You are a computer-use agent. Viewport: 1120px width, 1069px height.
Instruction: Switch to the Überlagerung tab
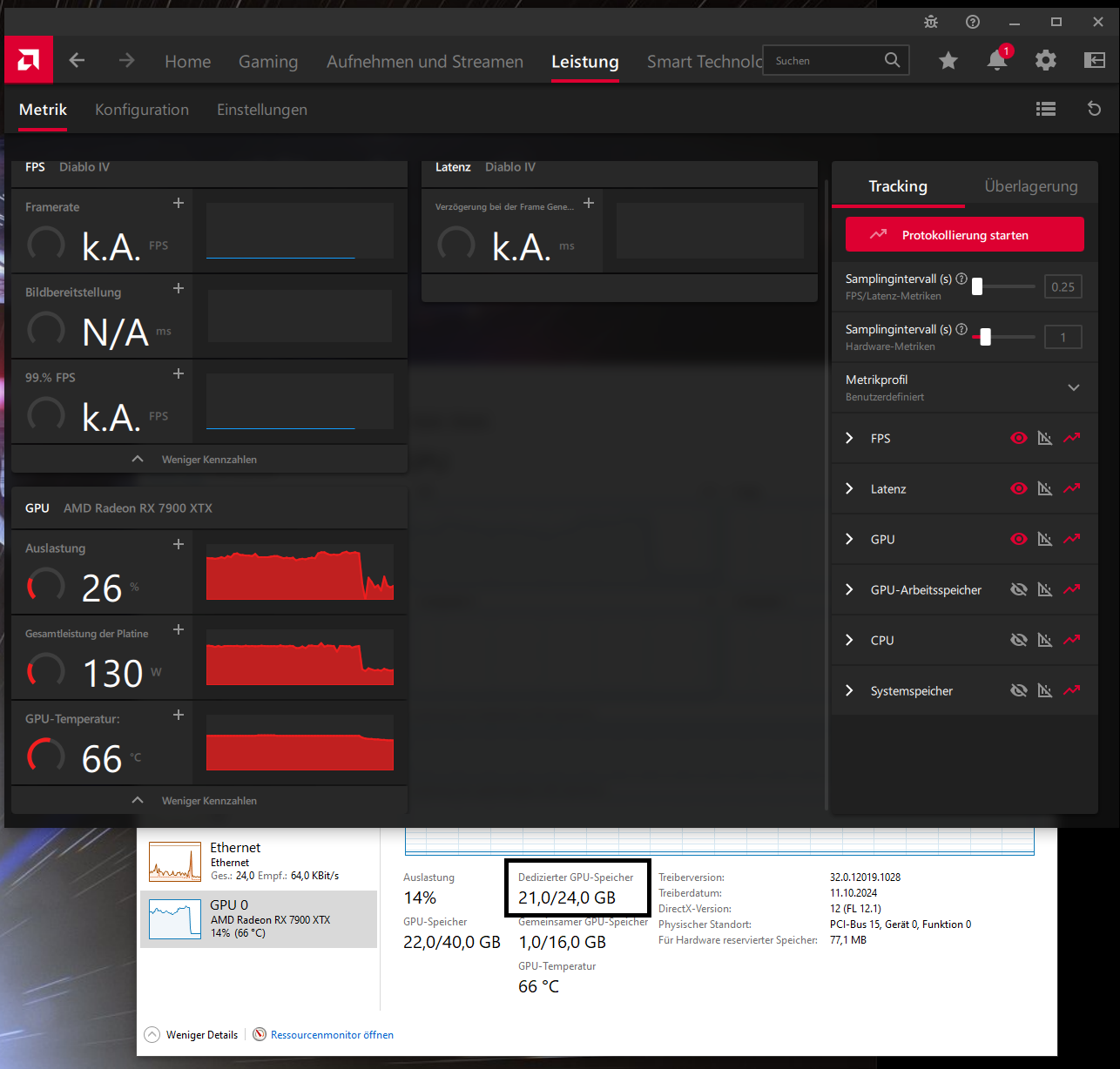(1031, 186)
